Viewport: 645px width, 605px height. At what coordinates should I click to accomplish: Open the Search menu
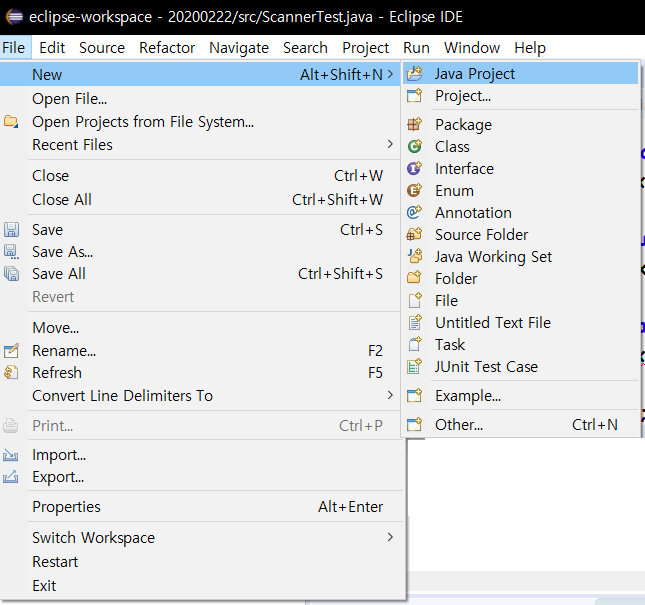pyautogui.click(x=305, y=48)
